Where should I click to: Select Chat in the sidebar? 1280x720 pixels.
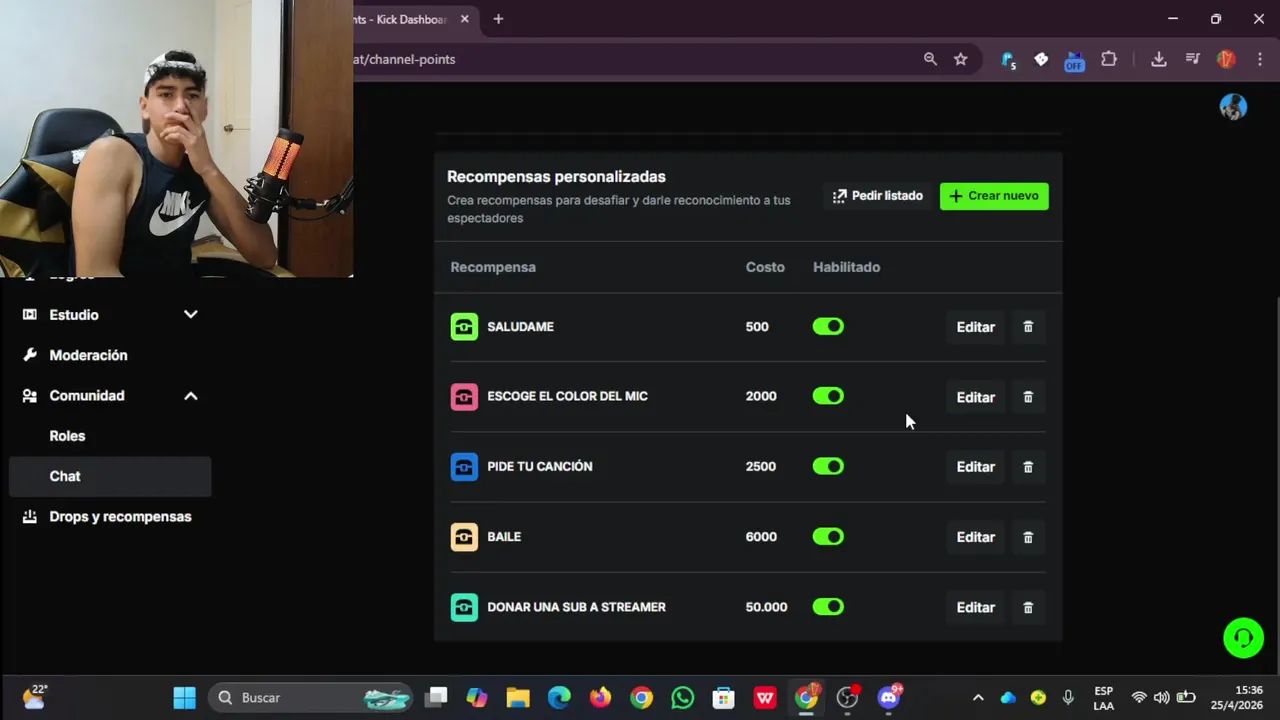110,476
